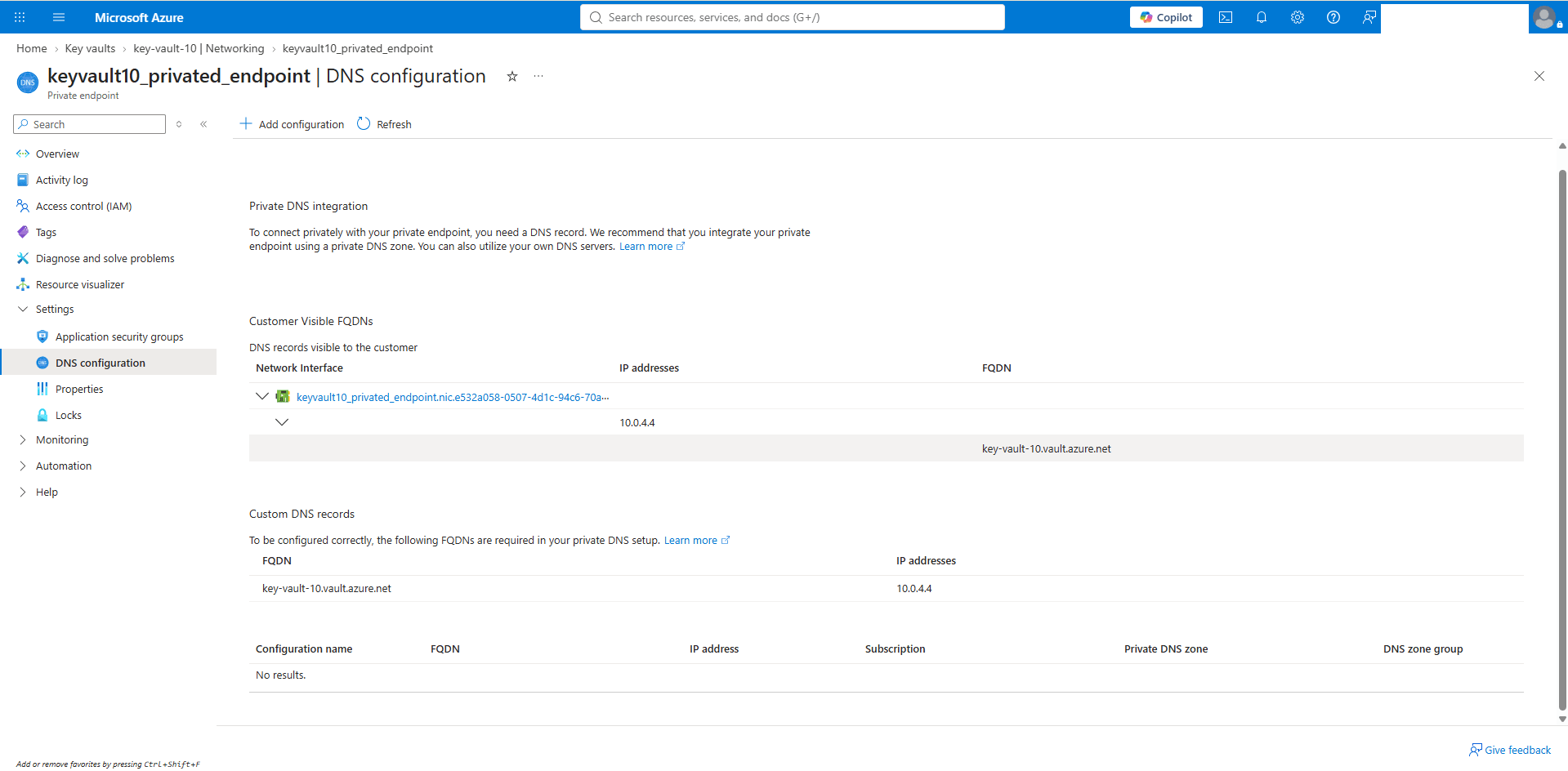Screen dimensions: 1568x771
Task: Collapse the Settings section
Action: [23, 309]
